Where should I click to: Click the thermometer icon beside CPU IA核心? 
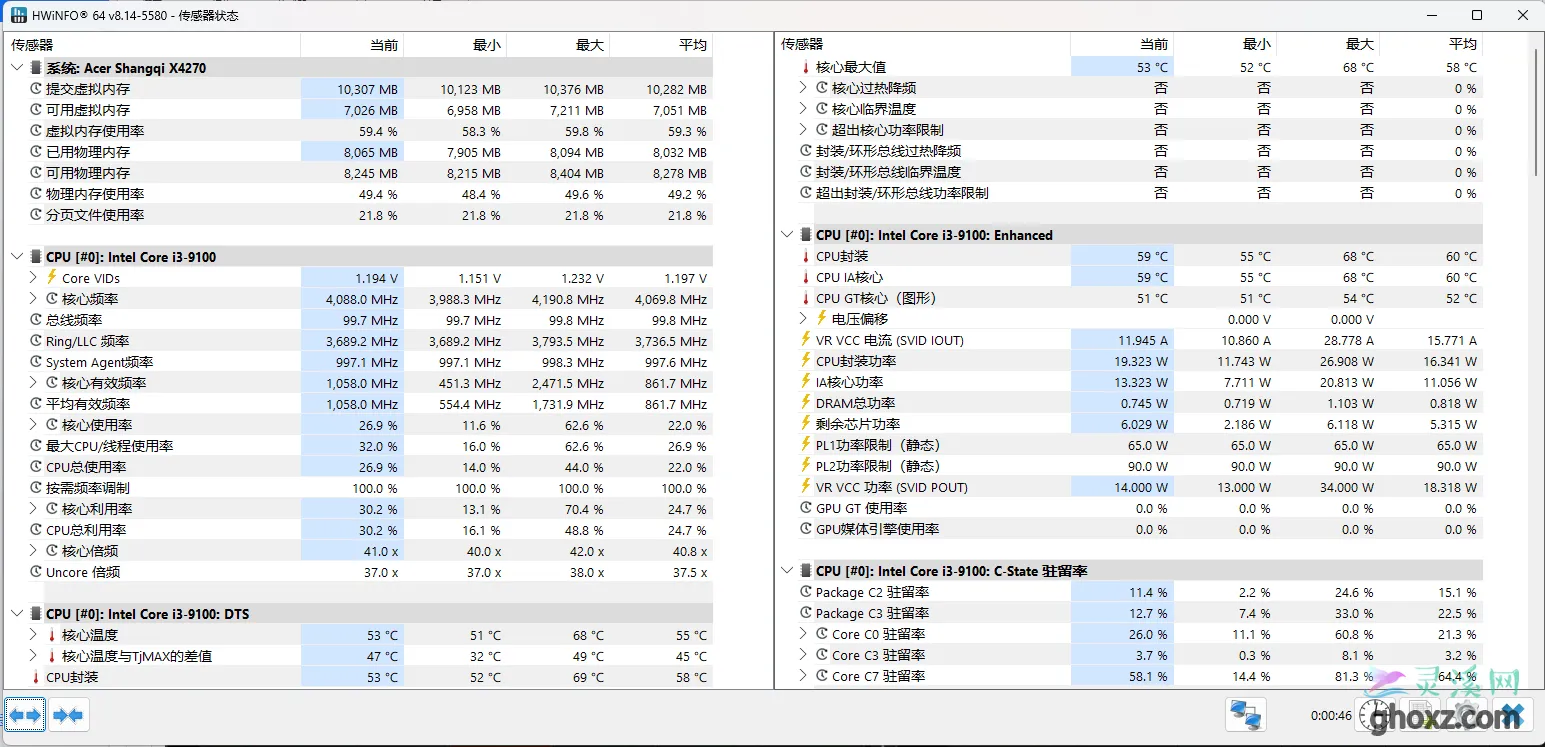tap(806, 277)
